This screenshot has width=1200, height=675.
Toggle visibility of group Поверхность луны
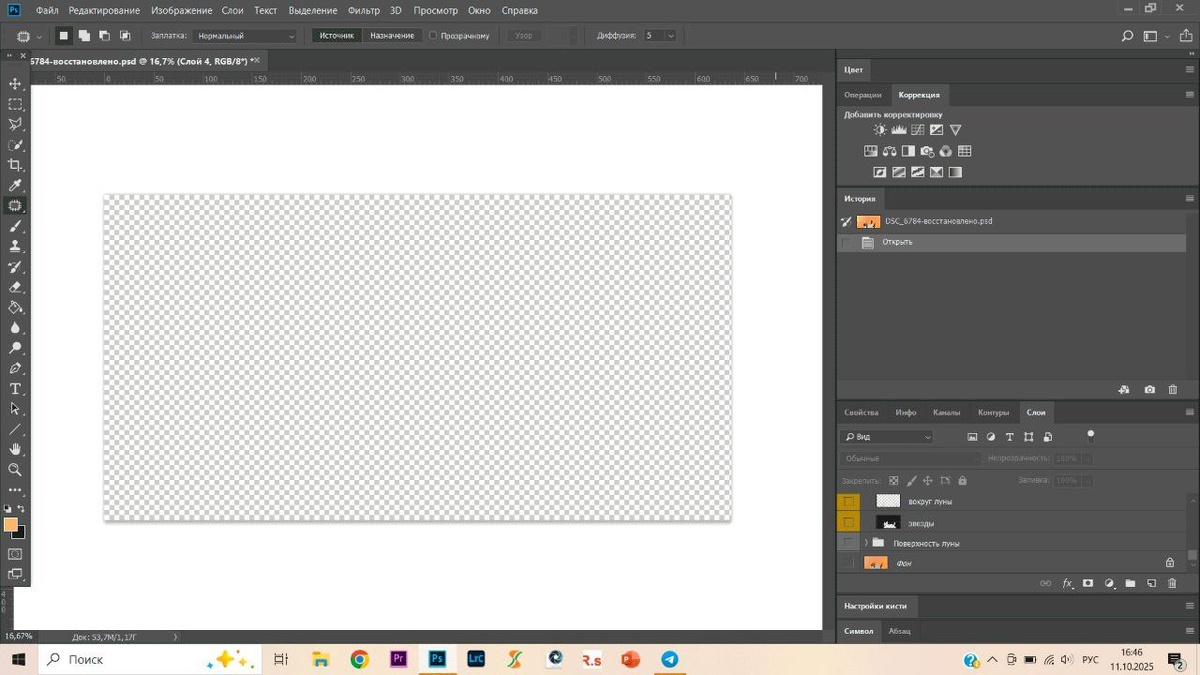[848, 543]
